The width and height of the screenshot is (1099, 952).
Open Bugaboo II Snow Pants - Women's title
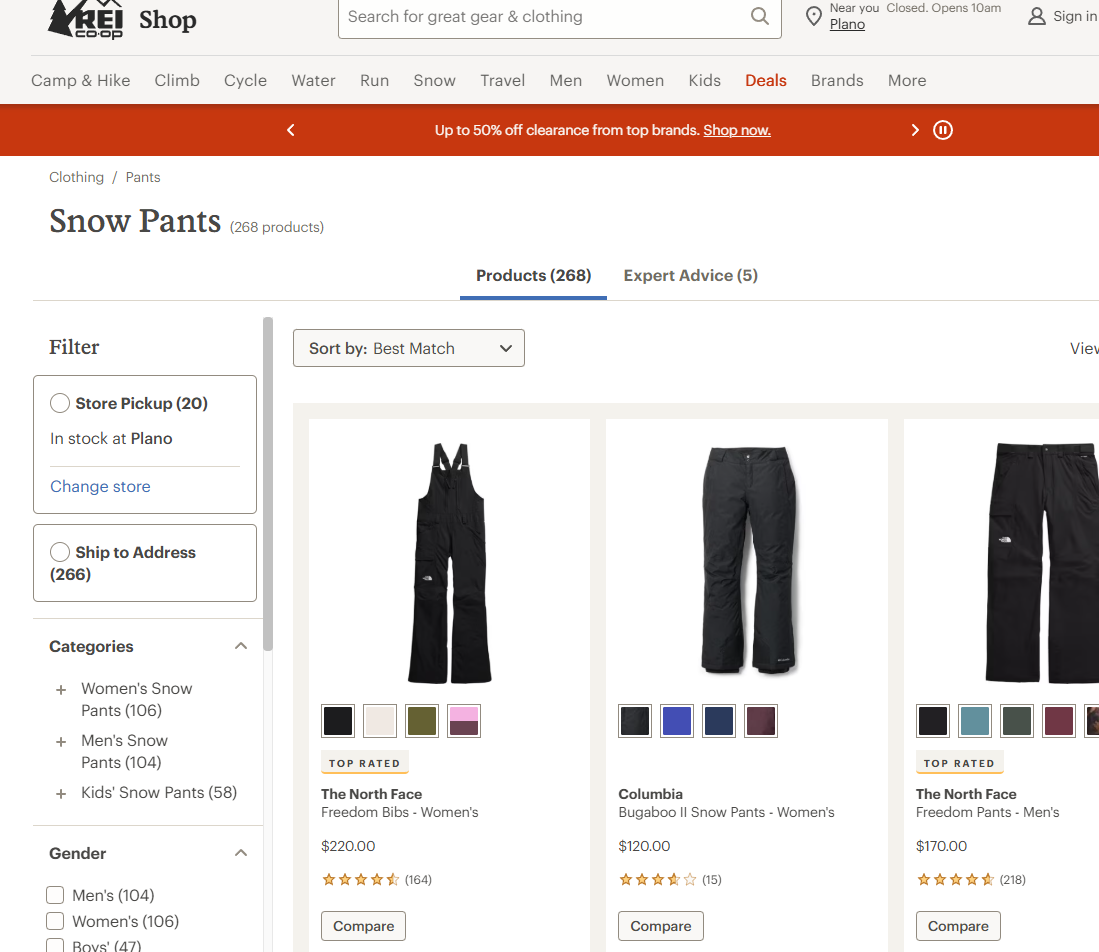point(726,812)
